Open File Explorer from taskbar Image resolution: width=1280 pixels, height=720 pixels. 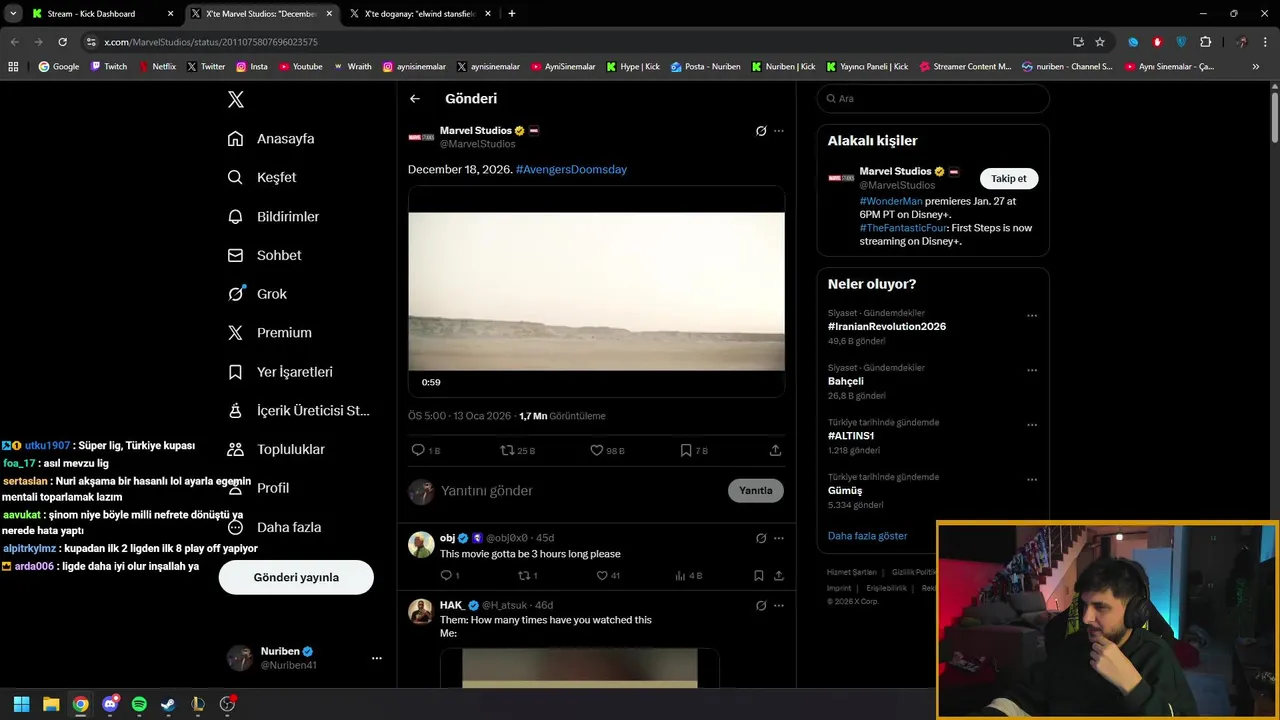(x=51, y=704)
